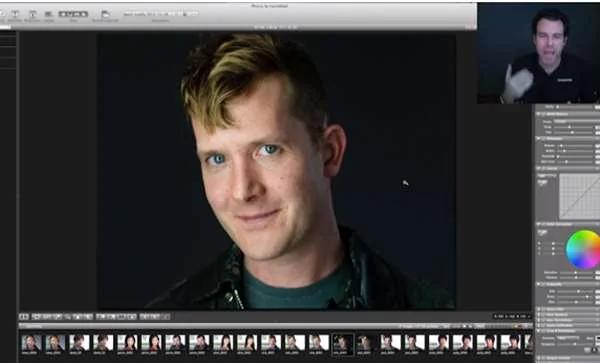Select the dark thumbnail right after the highlighted one
This screenshot has width=600, height=363.
tap(367, 343)
